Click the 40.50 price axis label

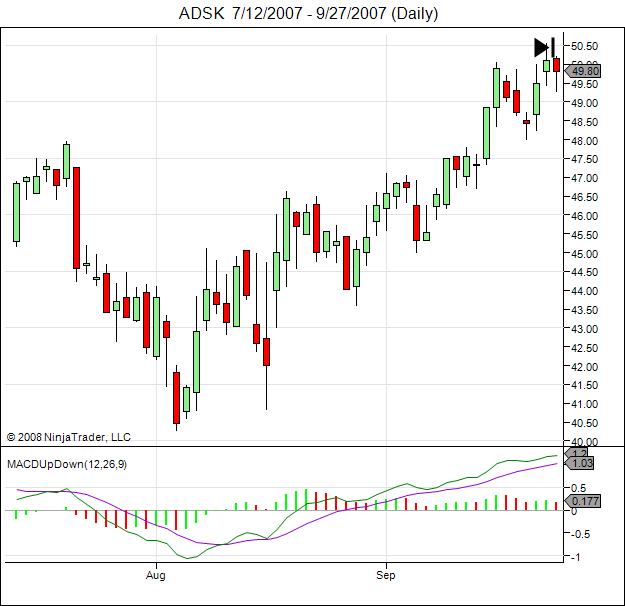[584, 423]
